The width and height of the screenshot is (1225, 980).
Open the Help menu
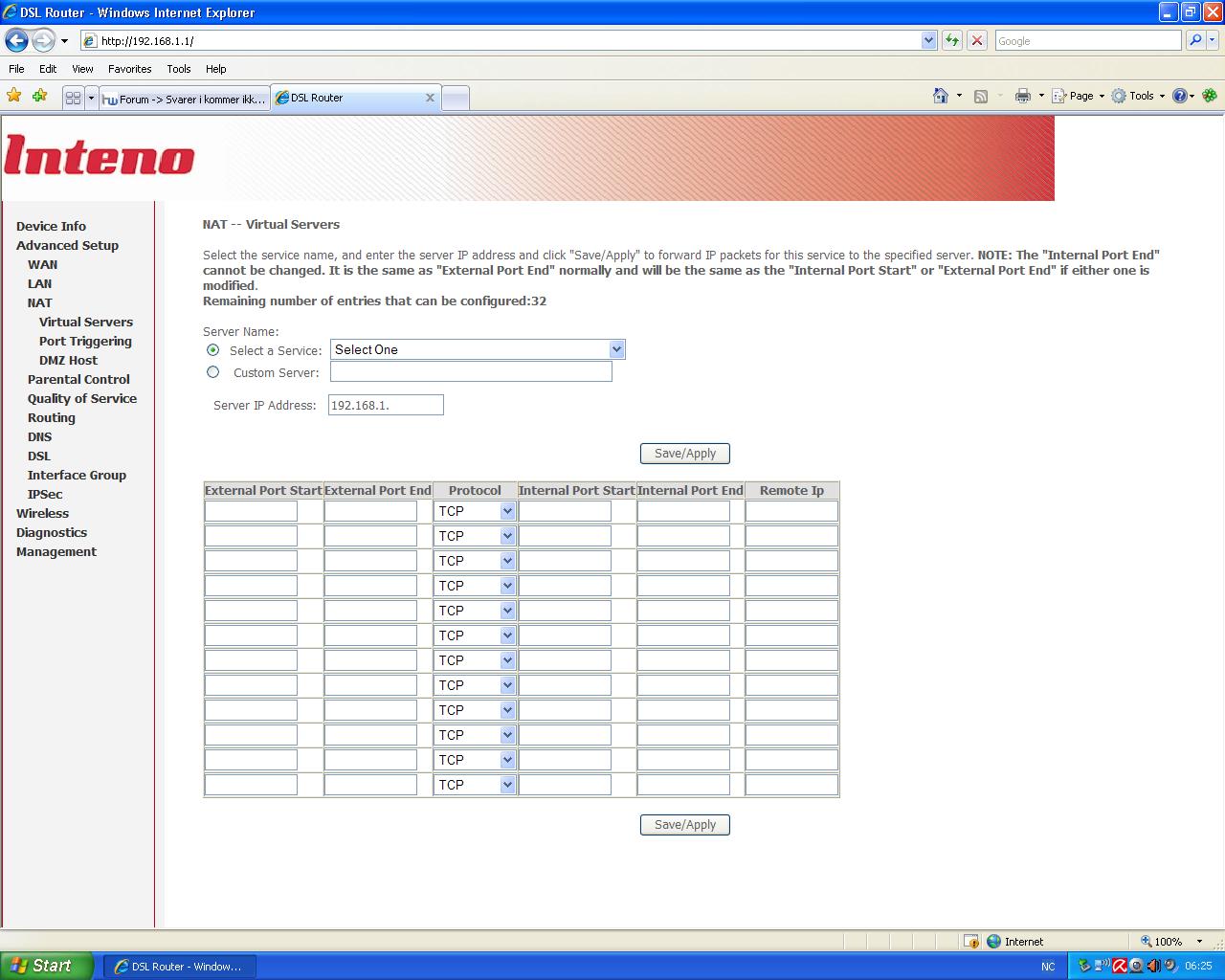[x=216, y=69]
